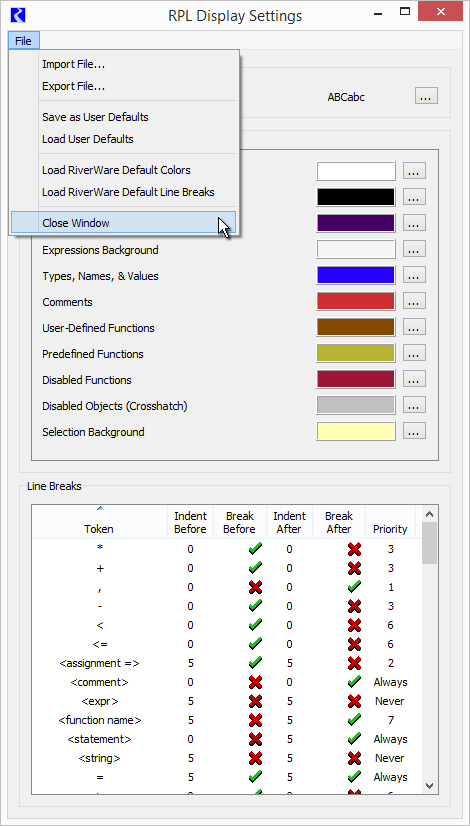Open Predefined Functions color ellipsis button

click(414, 353)
